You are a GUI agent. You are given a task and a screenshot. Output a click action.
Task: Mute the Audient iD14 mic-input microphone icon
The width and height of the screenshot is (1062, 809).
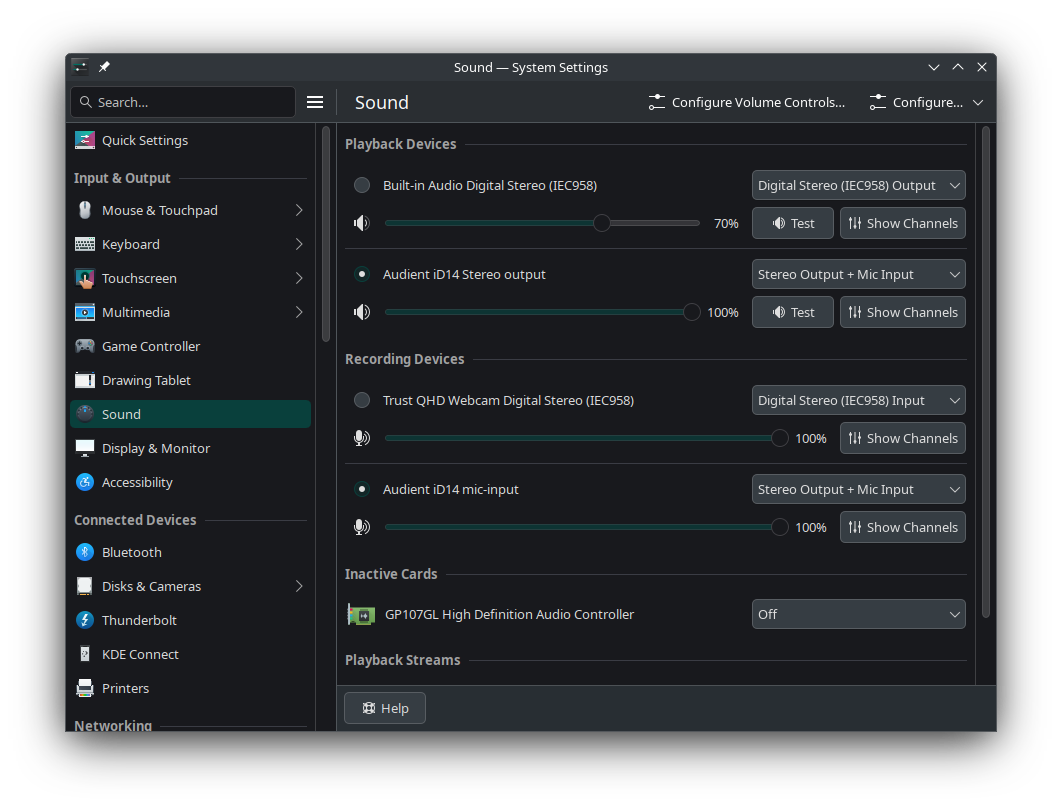click(x=362, y=527)
